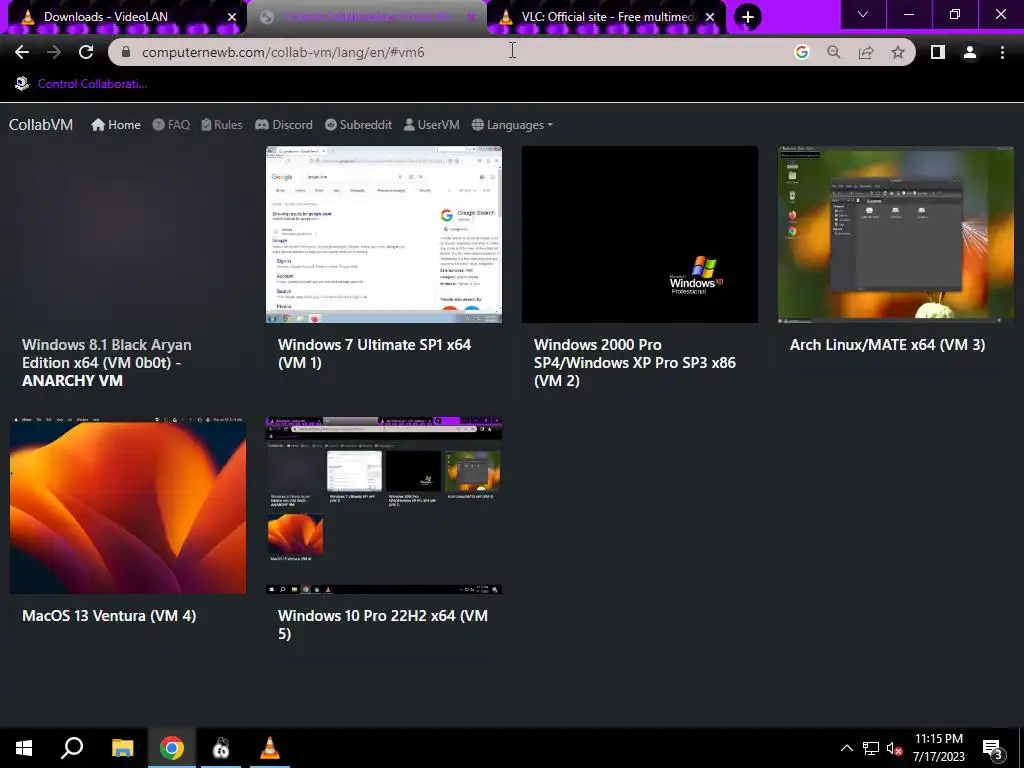Click the Windows 2000 Pro SP4 title text
This screenshot has width=1024, height=768.
click(635, 362)
